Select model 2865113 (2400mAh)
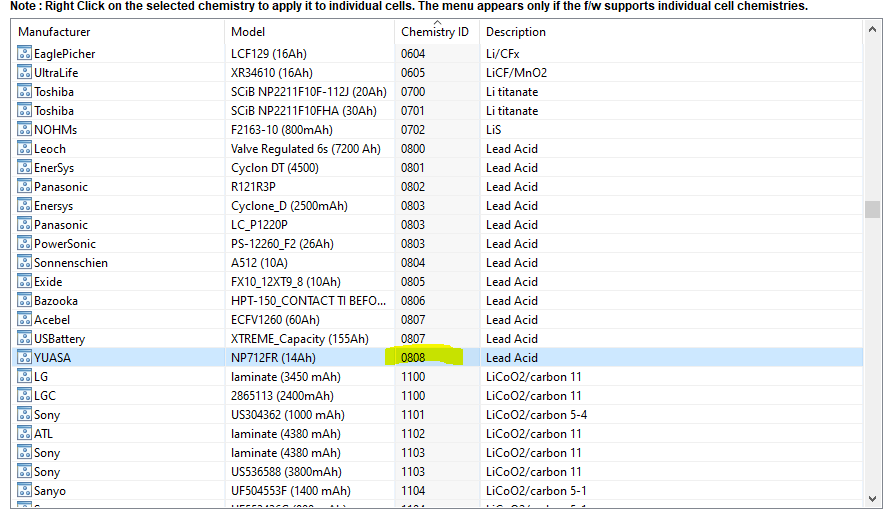The width and height of the screenshot is (892, 520). [282, 396]
